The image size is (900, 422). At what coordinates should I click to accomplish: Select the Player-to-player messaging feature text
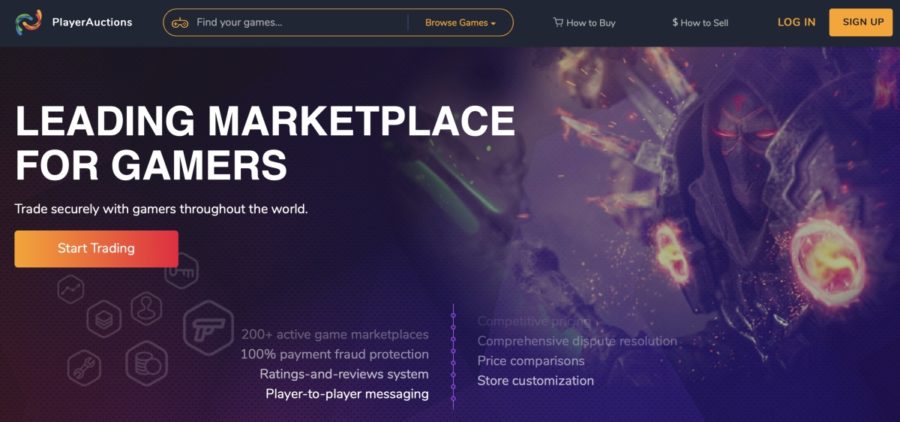click(347, 394)
